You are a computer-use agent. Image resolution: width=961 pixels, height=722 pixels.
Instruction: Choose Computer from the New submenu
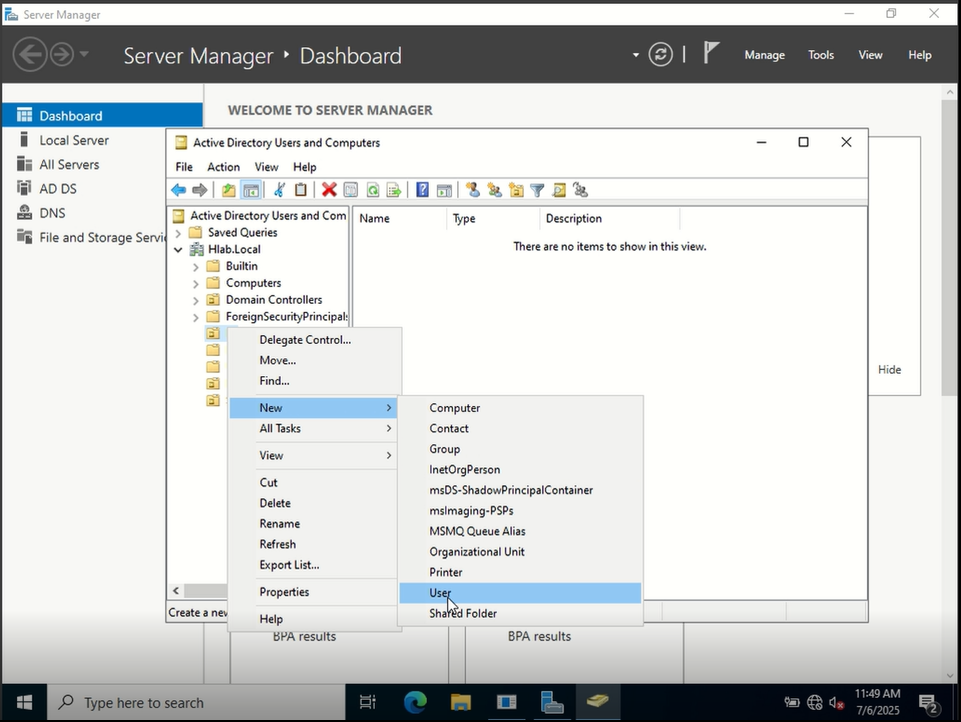tap(520, 408)
